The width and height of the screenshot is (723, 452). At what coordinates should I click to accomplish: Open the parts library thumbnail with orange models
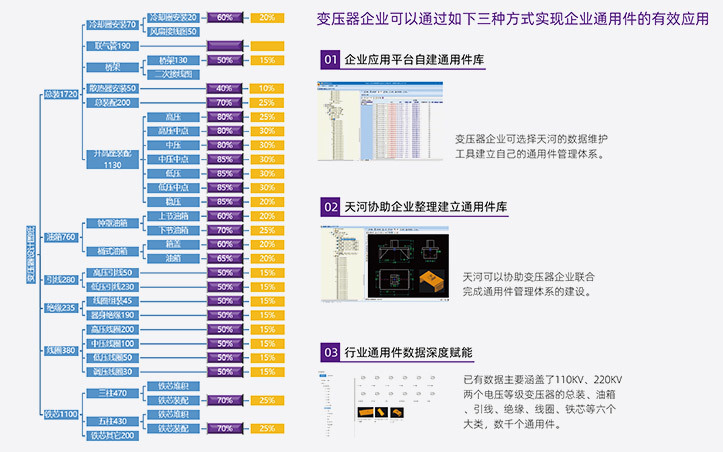click(378, 404)
